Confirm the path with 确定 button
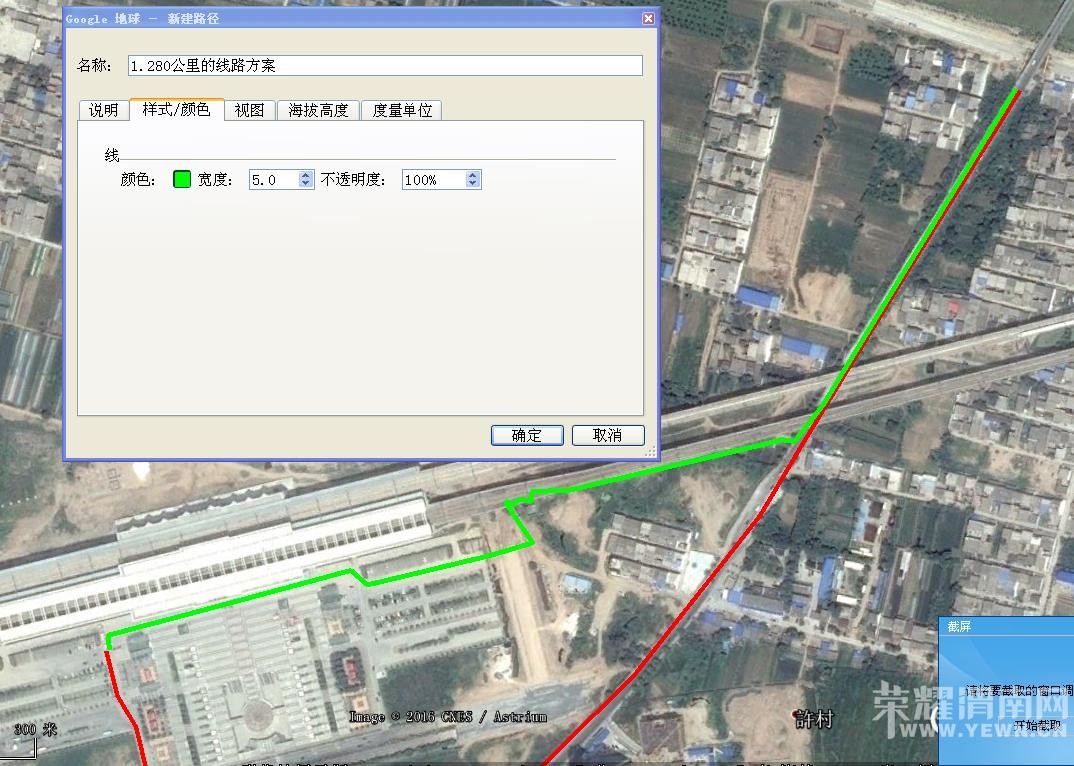The height and width of the screenshot is (766, 1074). (526, 435)
